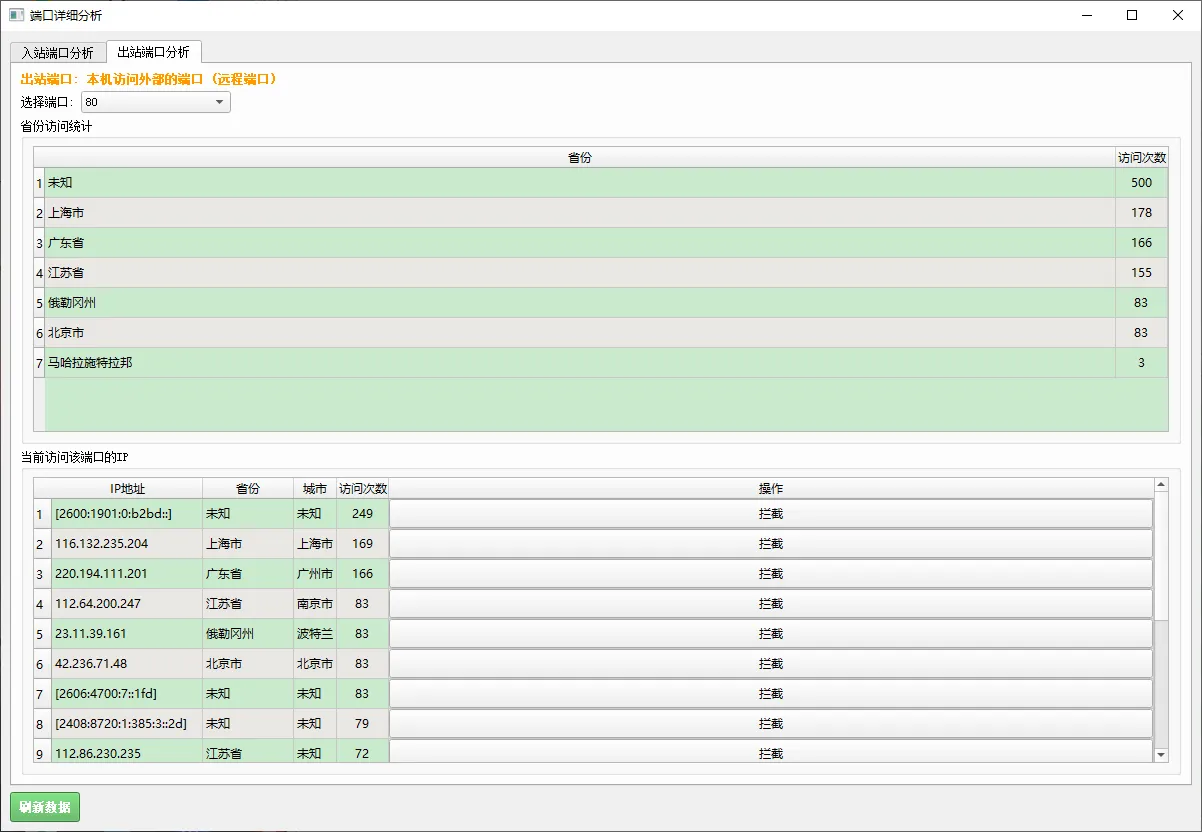Click the 访问次数 column header
The image size is (1202, 832).
(x=1141, y=157)
